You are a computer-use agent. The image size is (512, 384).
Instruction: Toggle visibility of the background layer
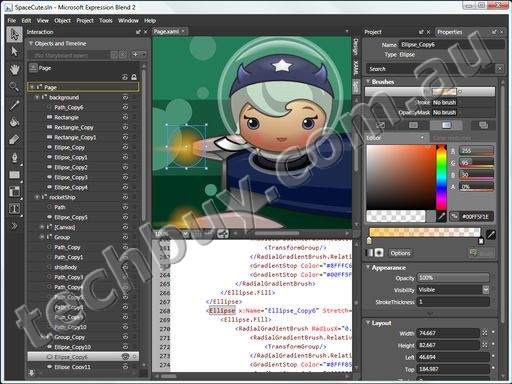[x=125, y=97]
